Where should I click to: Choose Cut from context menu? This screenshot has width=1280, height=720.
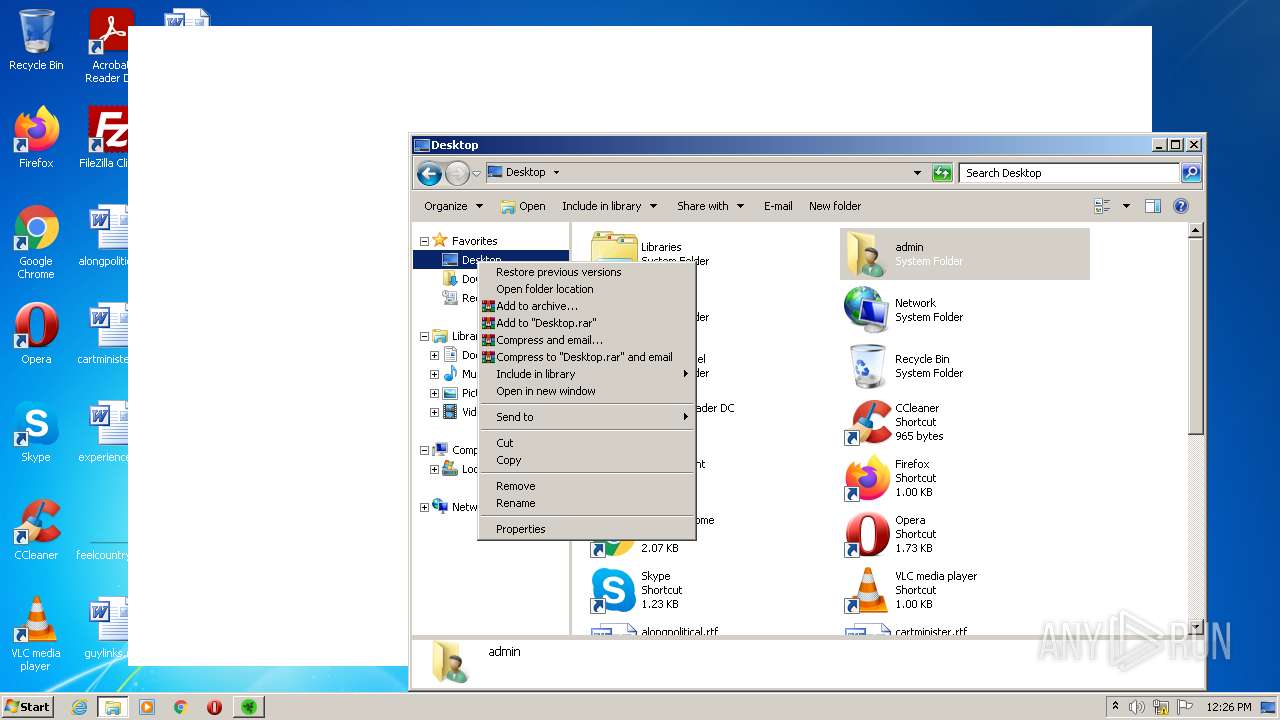pyautogui.click(x=587, y=443)
